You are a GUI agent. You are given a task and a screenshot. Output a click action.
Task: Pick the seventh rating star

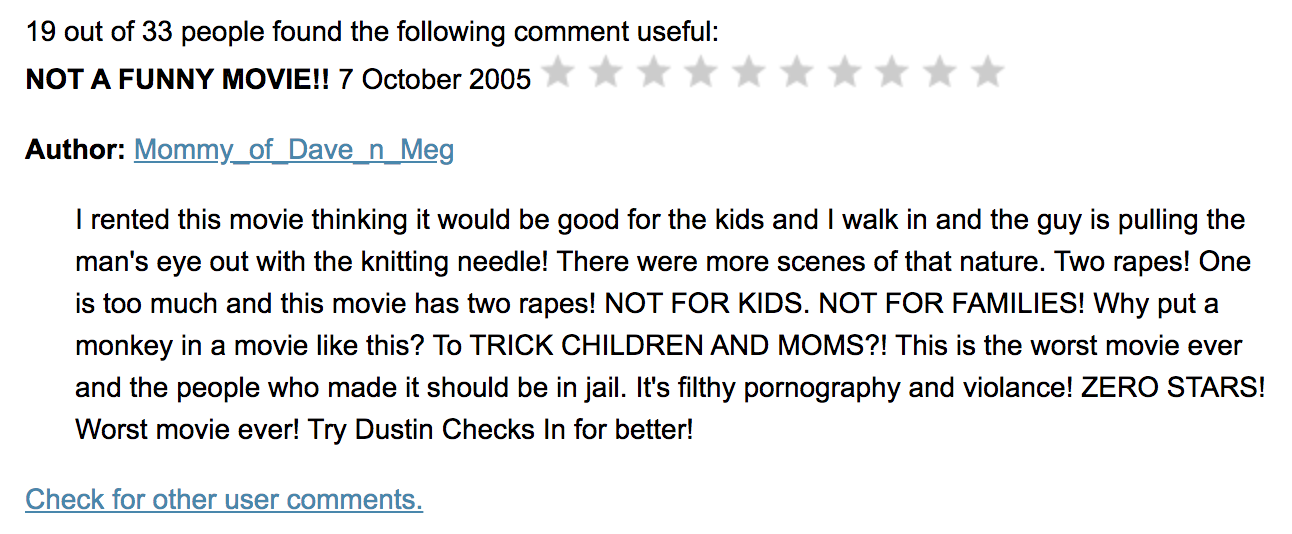pyautogui.click(x=845, y=72)
